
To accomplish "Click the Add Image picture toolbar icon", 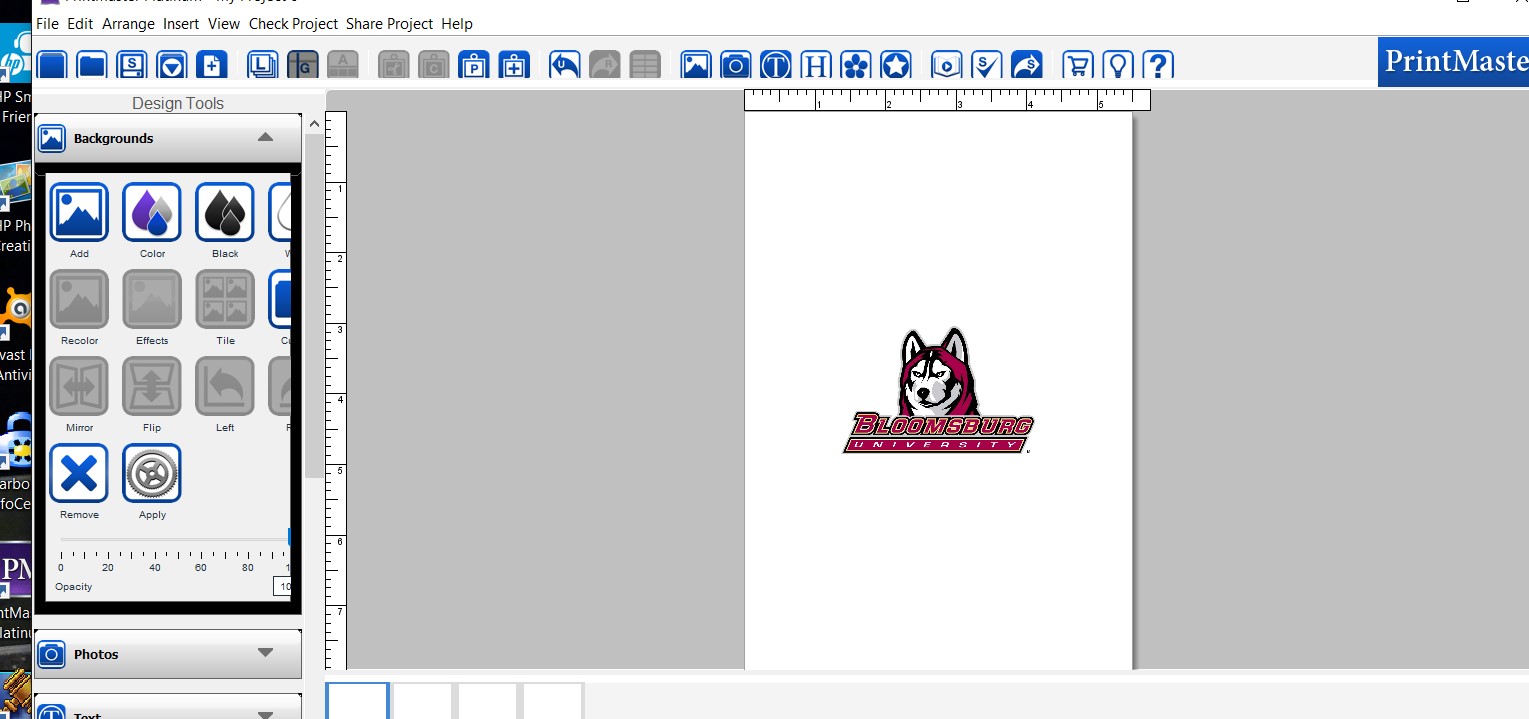I will coord(696,65).
